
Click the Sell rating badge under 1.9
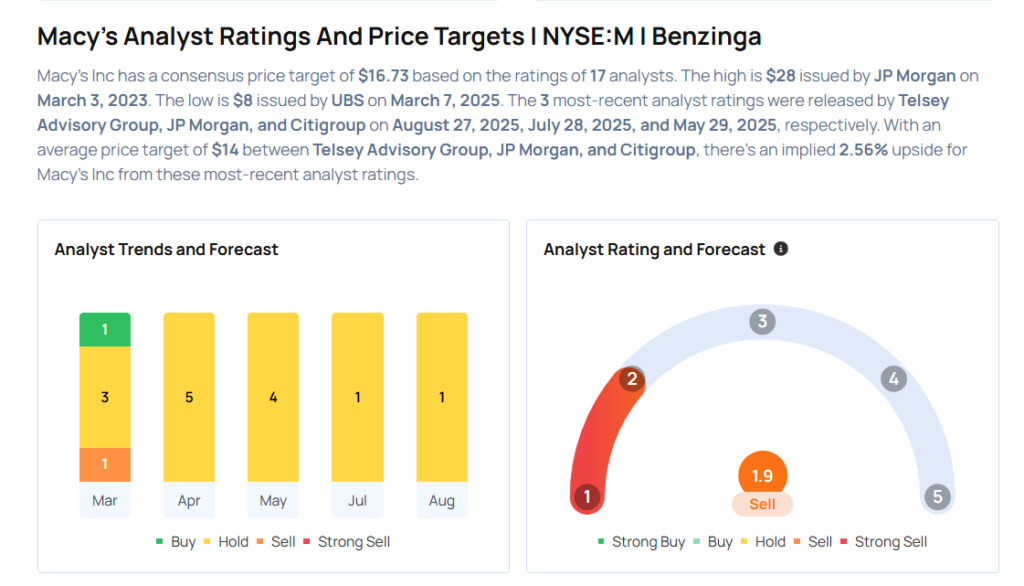coord(762,504)
